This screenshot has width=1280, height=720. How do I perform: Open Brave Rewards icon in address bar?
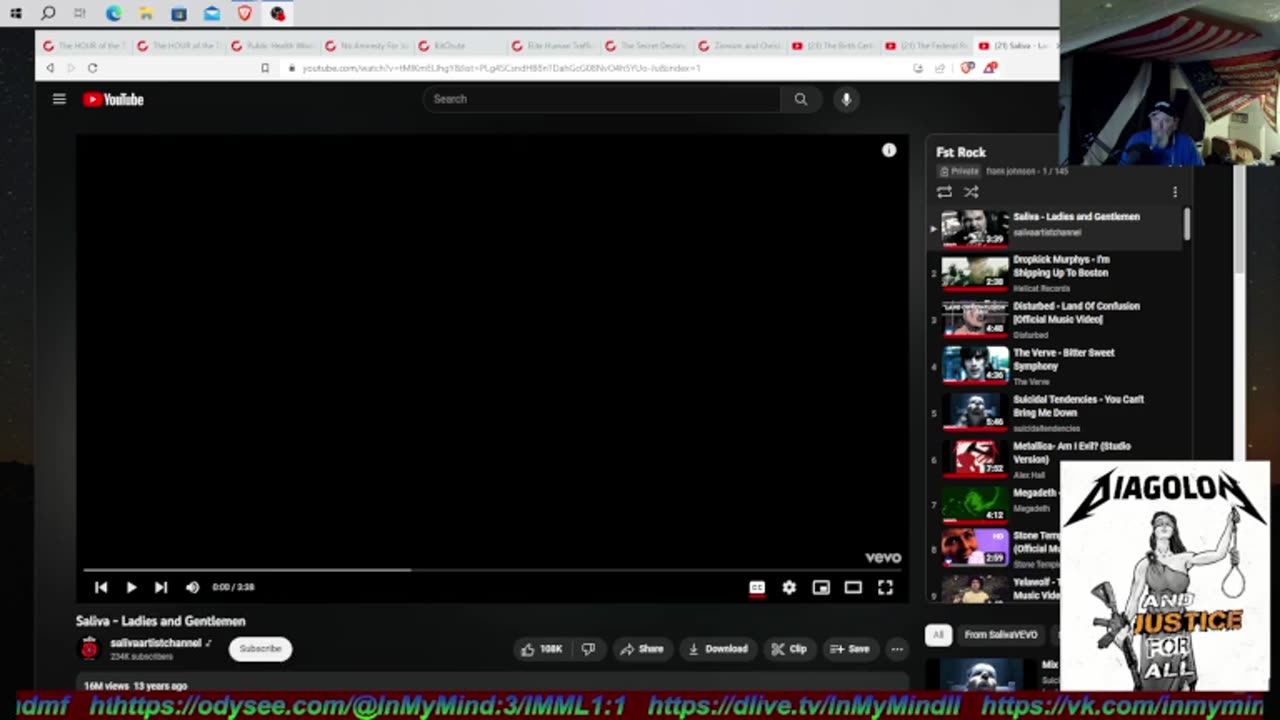[x=989, y=68]
